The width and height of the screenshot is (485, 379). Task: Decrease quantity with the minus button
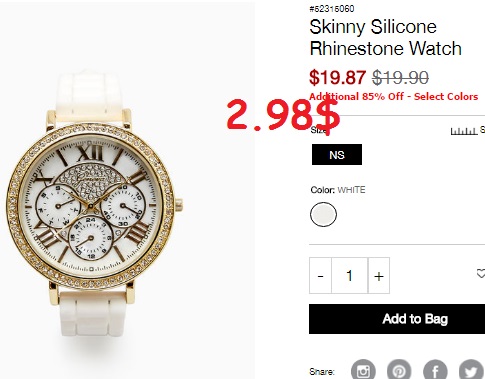tap(320, 276)
